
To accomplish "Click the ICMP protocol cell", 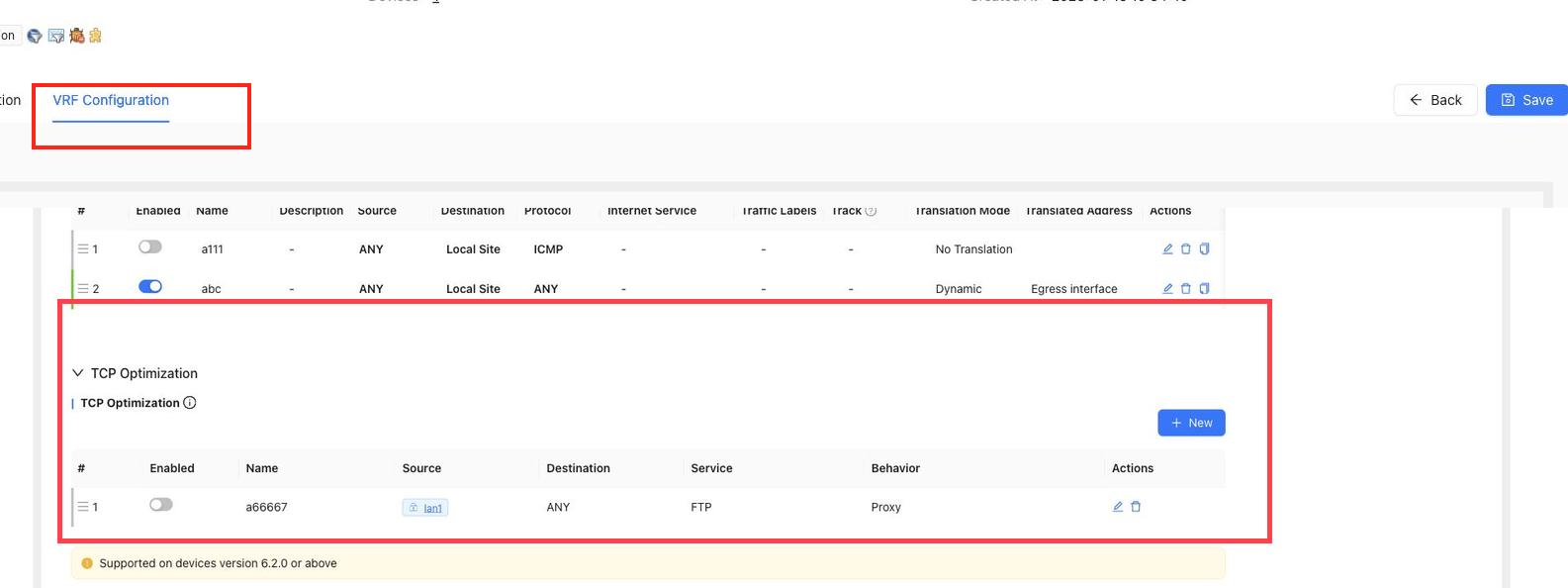I will pyautogui.click(x=548, y=249).
